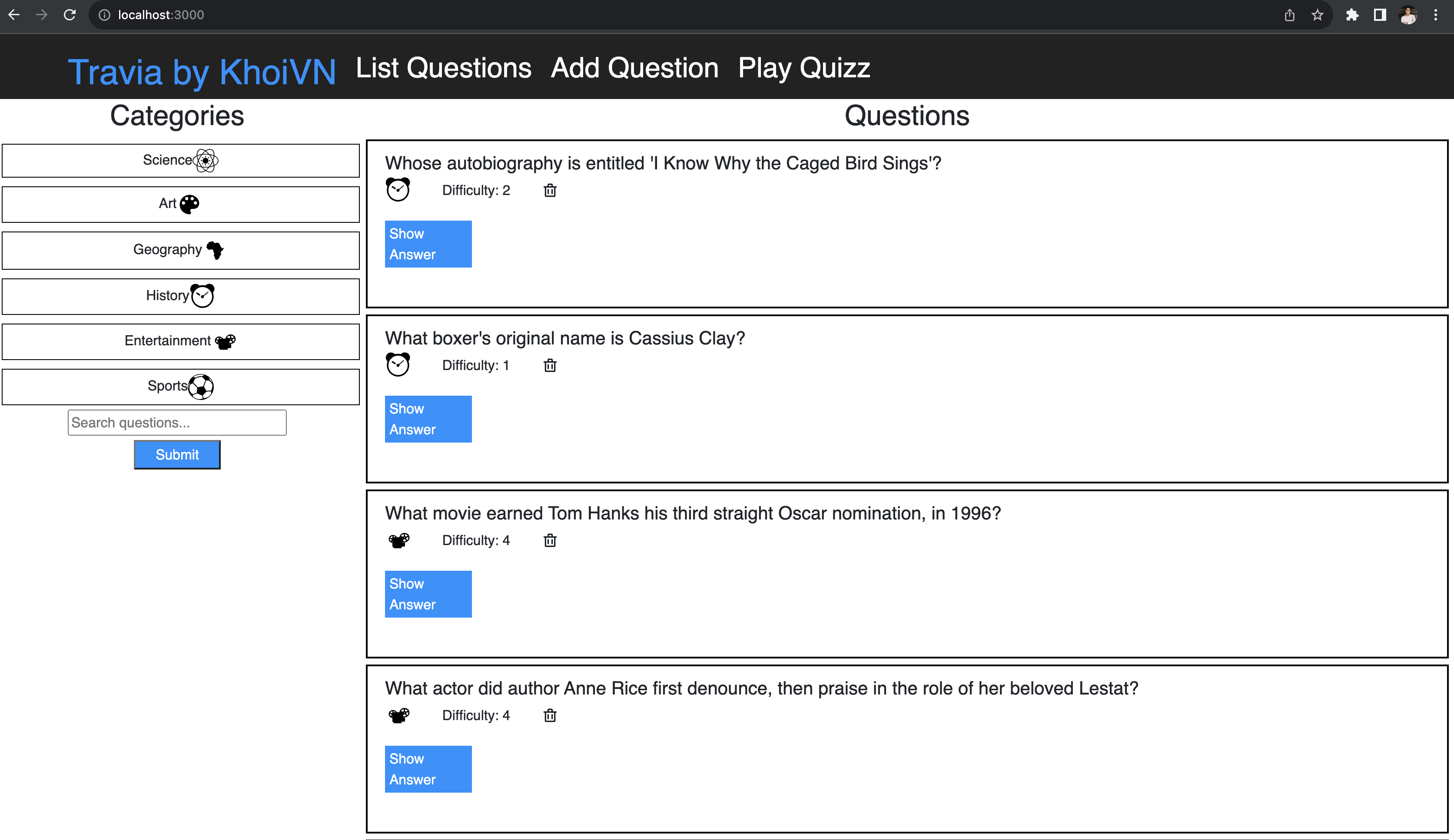
Task: Select the Entertainment category with camera icon
Action: click(181, 341)
